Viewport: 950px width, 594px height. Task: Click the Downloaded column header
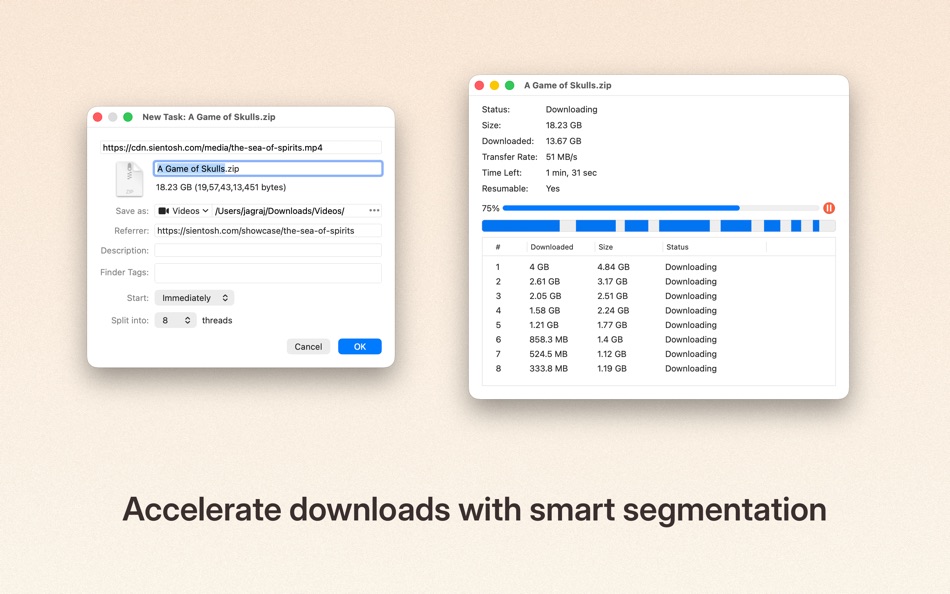coord(552,247)
